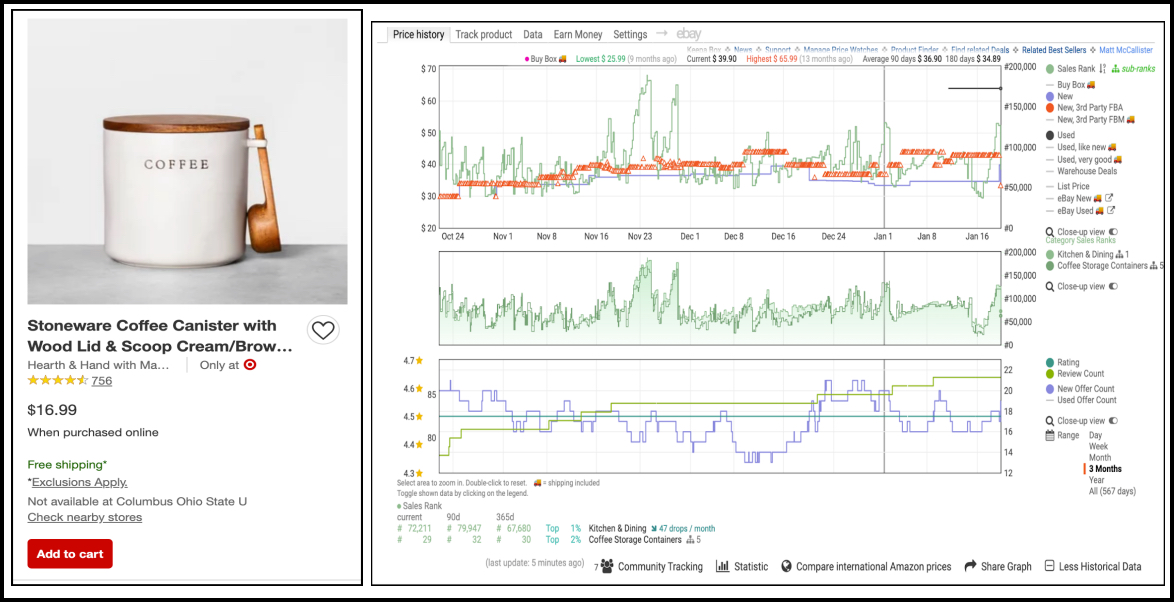Viewport: 1174px width, 602px height.
Task: Toggle the List Price series
Action: (1067, 186)
